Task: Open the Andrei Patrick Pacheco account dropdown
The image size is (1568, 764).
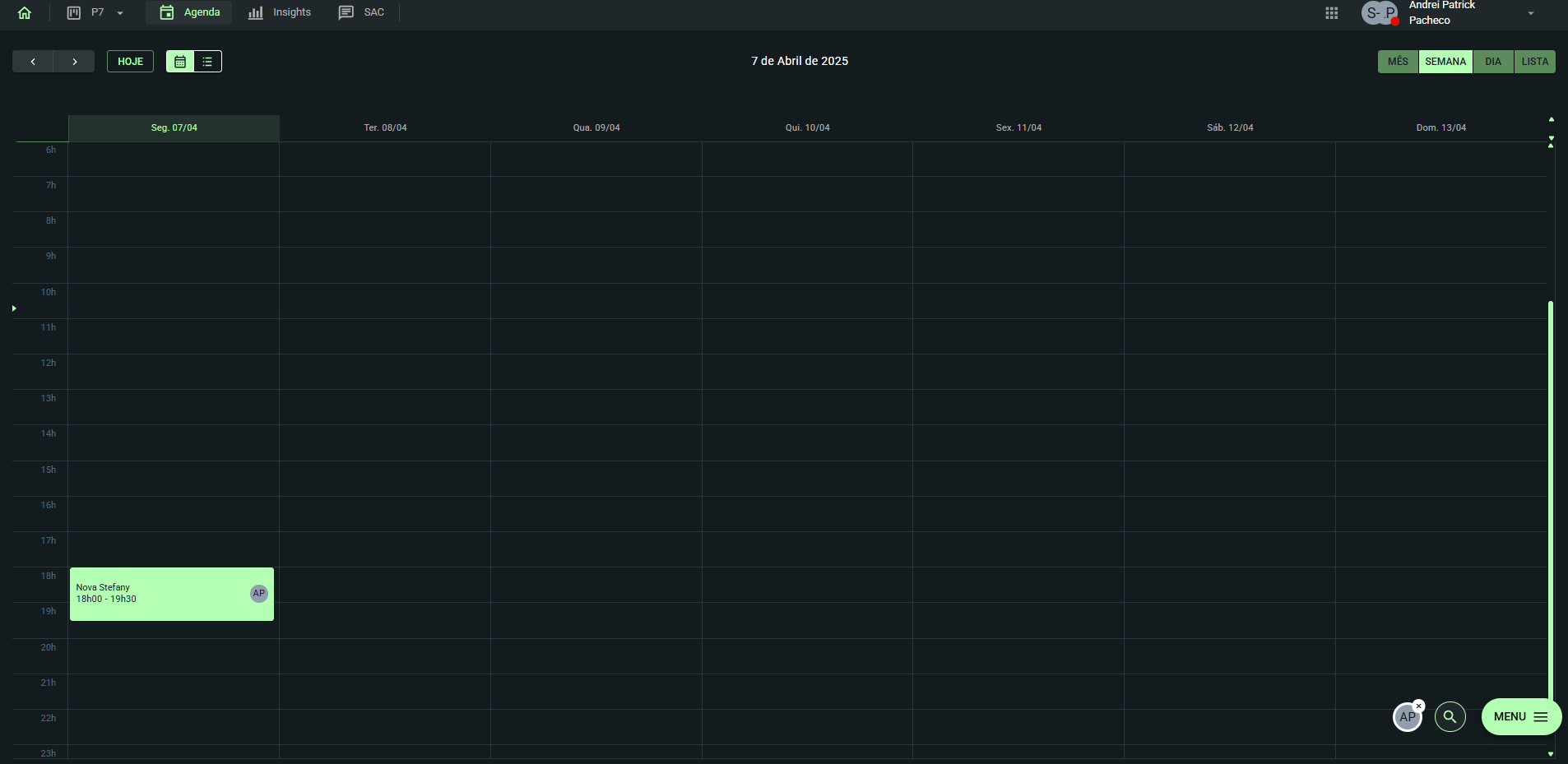Action: (1530, 13)
